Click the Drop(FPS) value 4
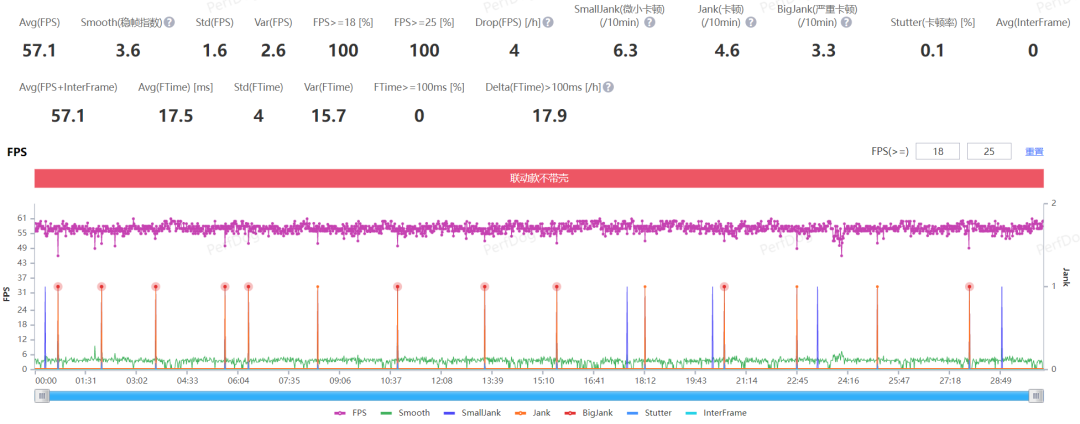 (x=514, y=50)
